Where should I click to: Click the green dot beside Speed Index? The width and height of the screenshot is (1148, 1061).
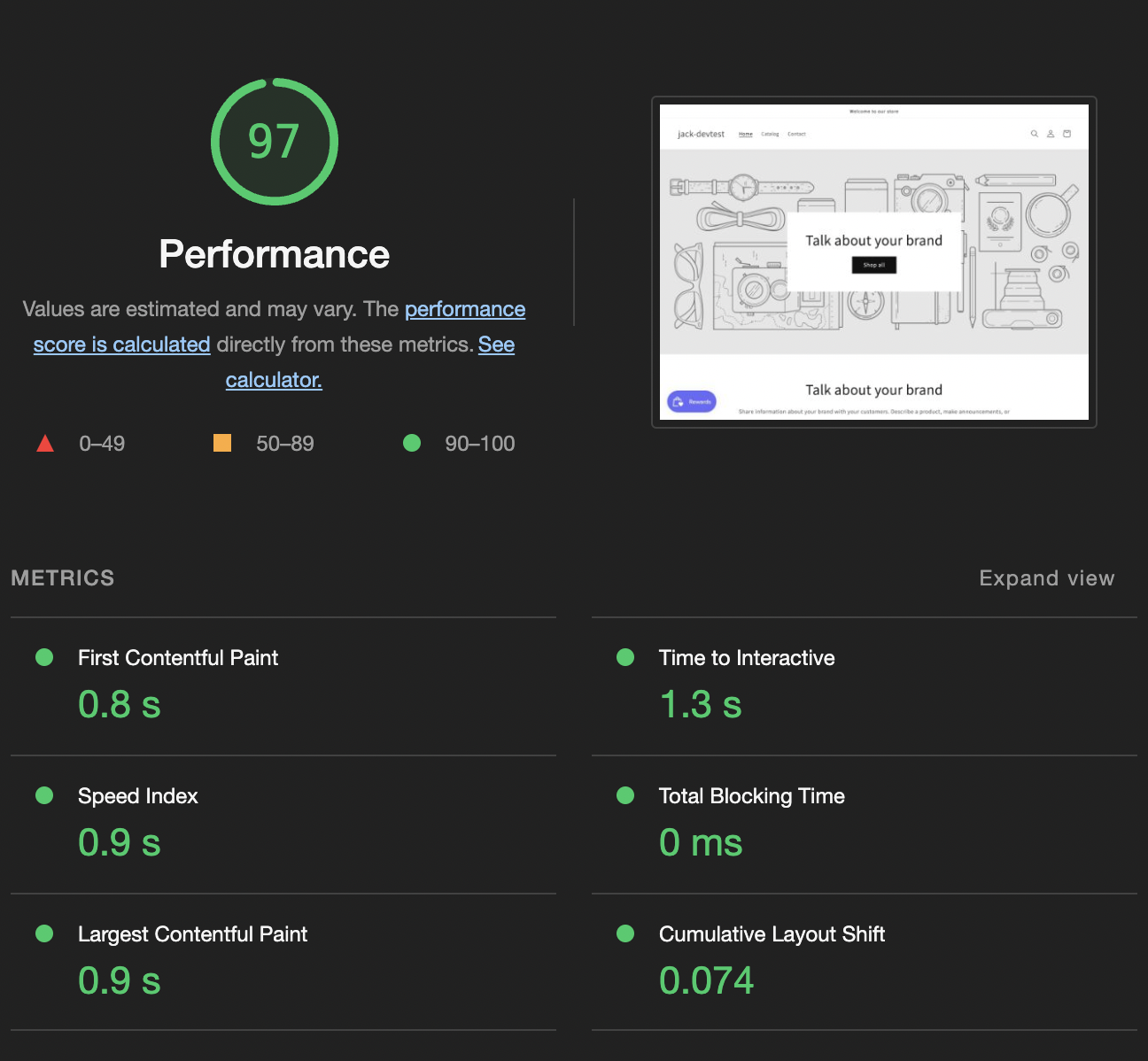44,795
